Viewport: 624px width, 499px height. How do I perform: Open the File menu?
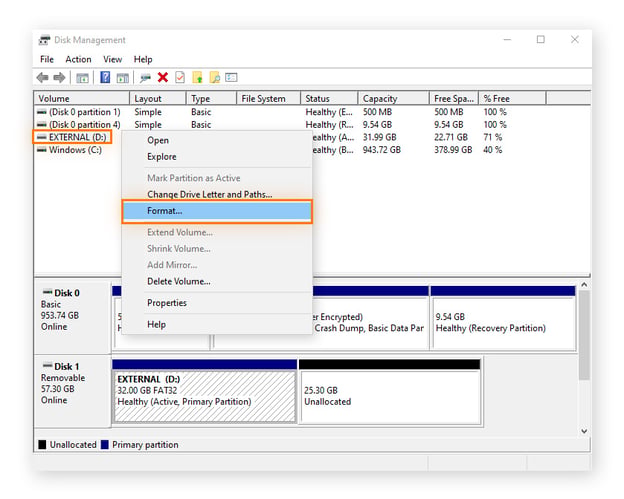[47, 59]
